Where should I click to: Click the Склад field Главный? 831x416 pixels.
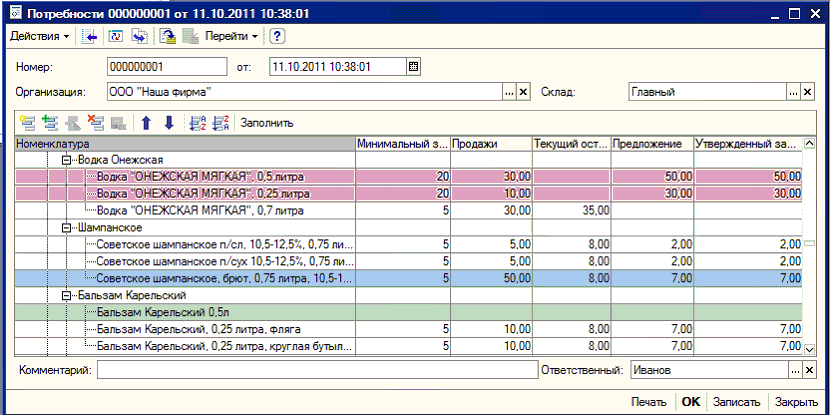[x=708, y=92]
